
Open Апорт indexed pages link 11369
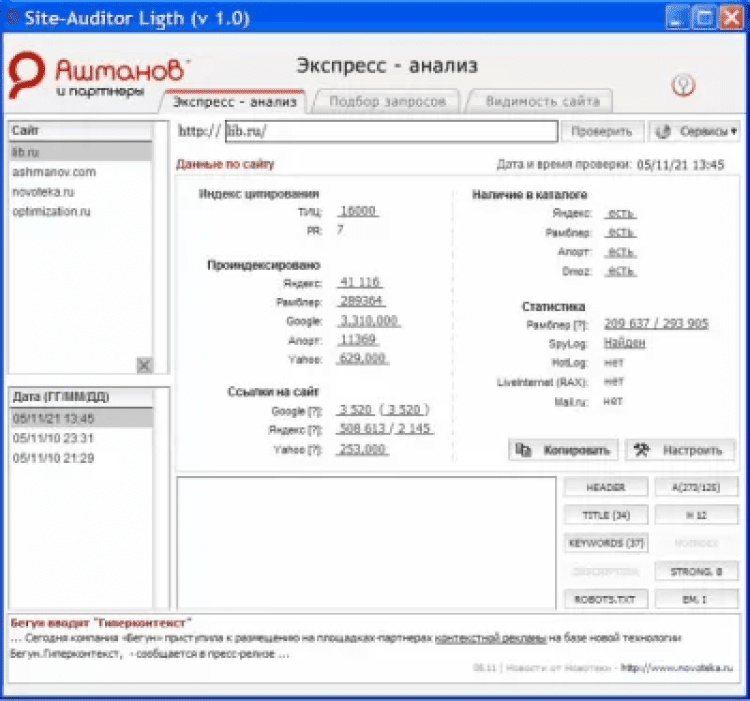[x=358, y=340]
